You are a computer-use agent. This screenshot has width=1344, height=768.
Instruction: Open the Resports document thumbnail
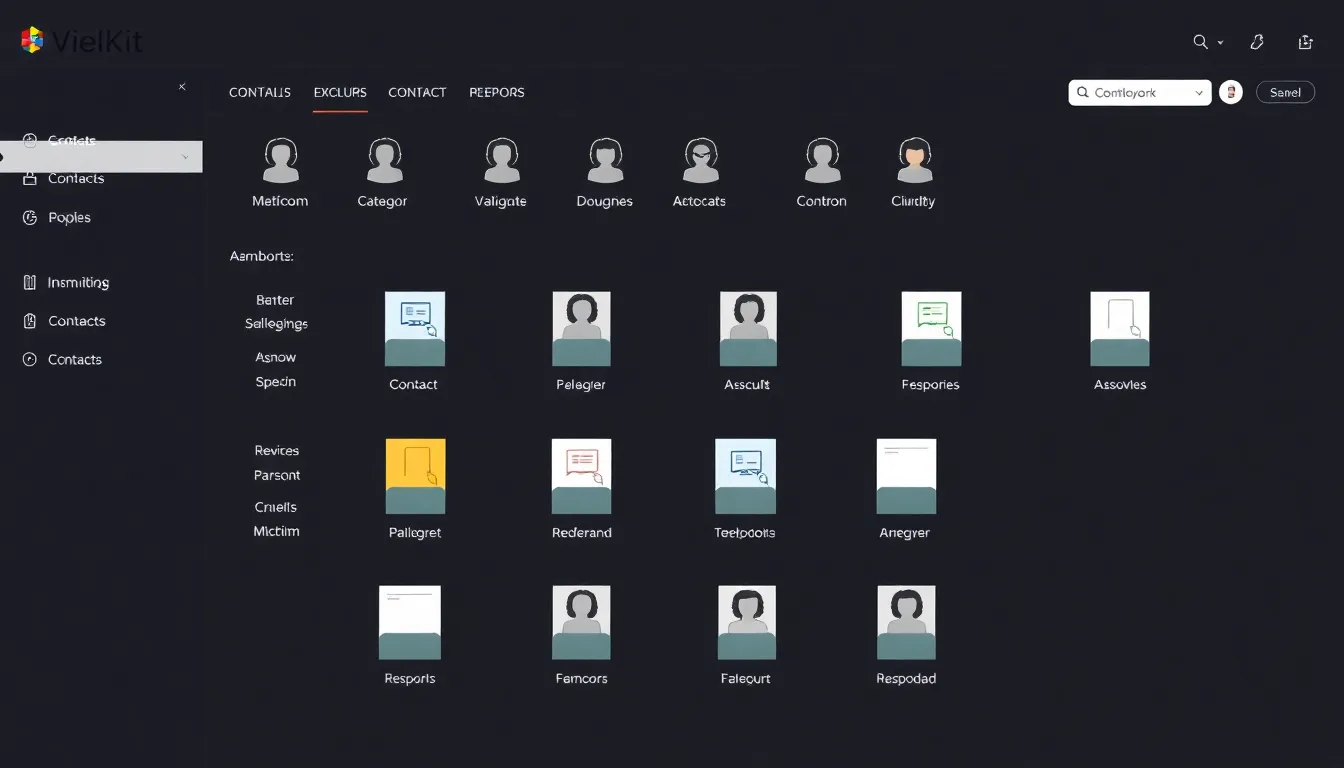(410, 622)
